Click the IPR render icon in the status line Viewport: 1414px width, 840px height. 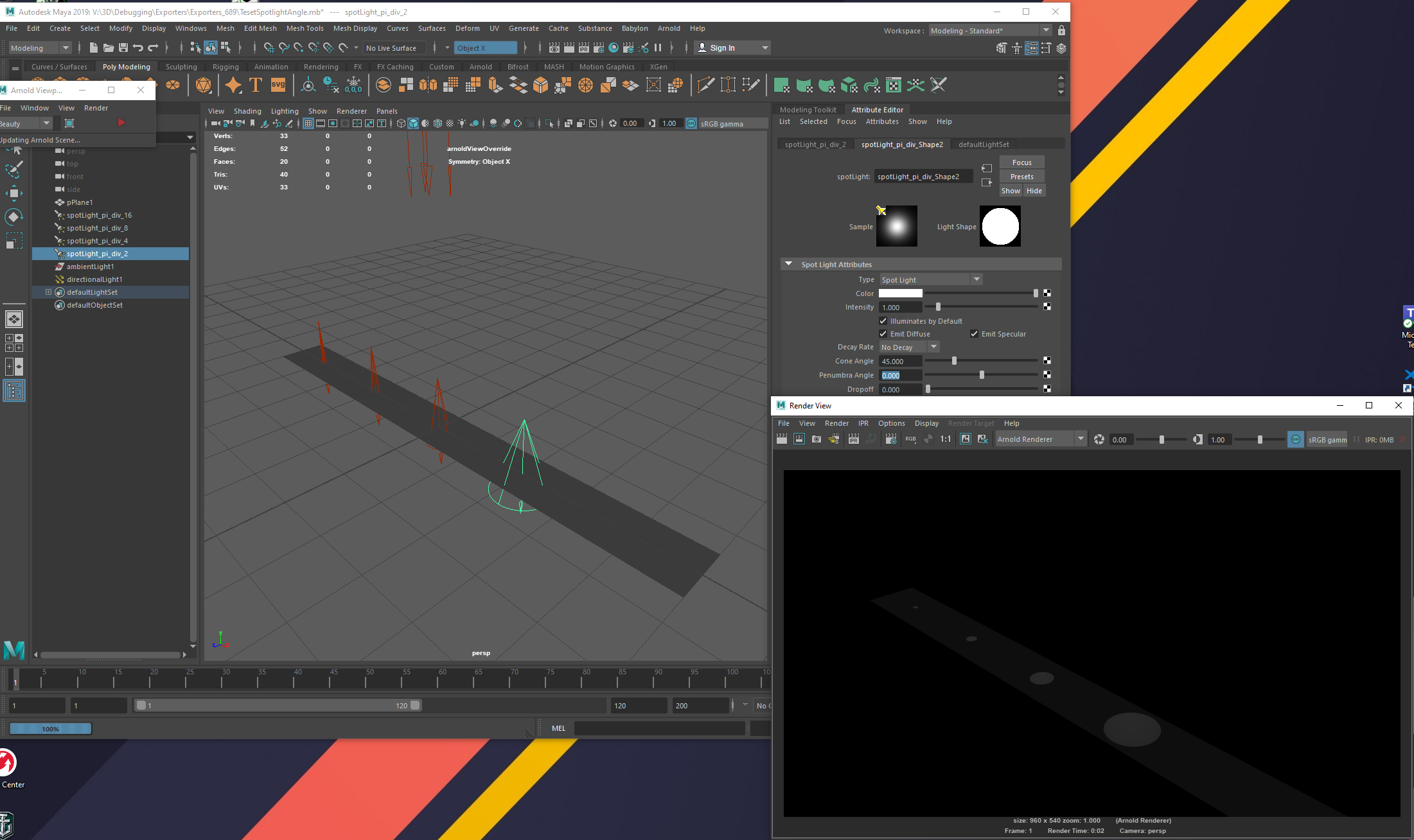(584, 48)
